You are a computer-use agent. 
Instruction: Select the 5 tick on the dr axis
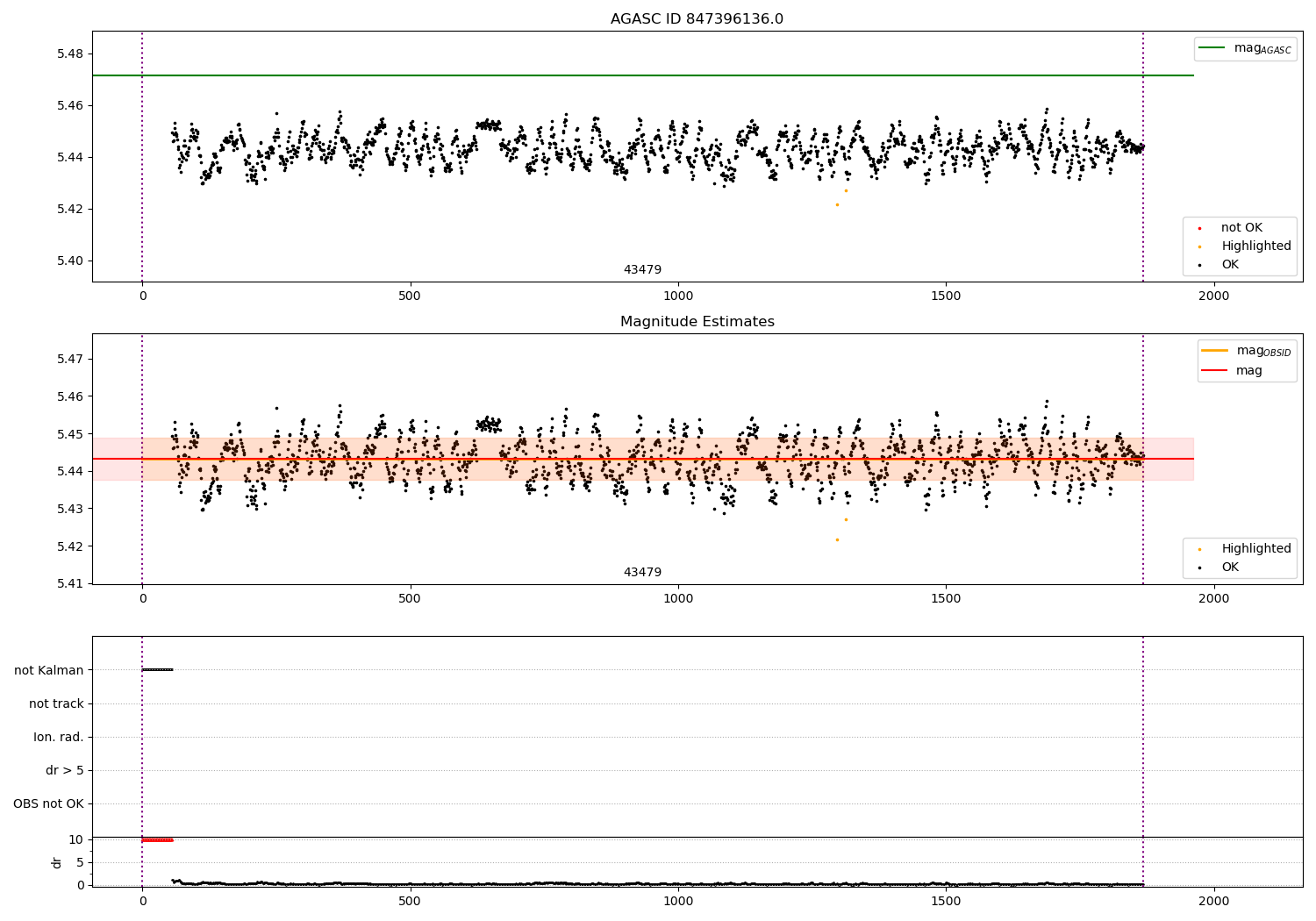(80, 862)
